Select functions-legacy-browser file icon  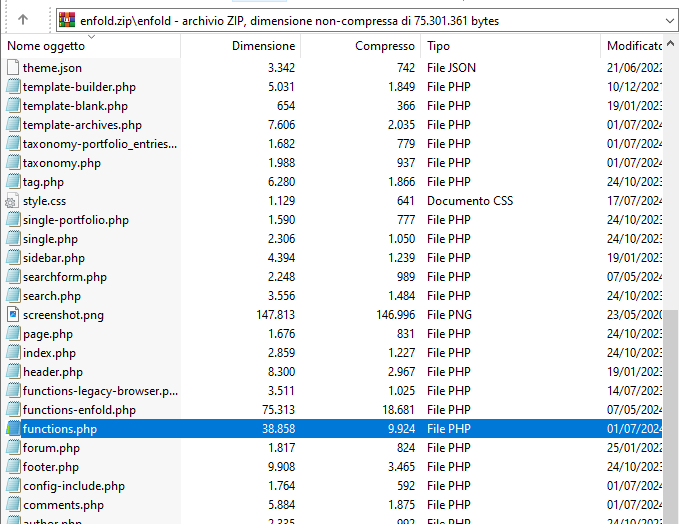(x=13, y=391)
